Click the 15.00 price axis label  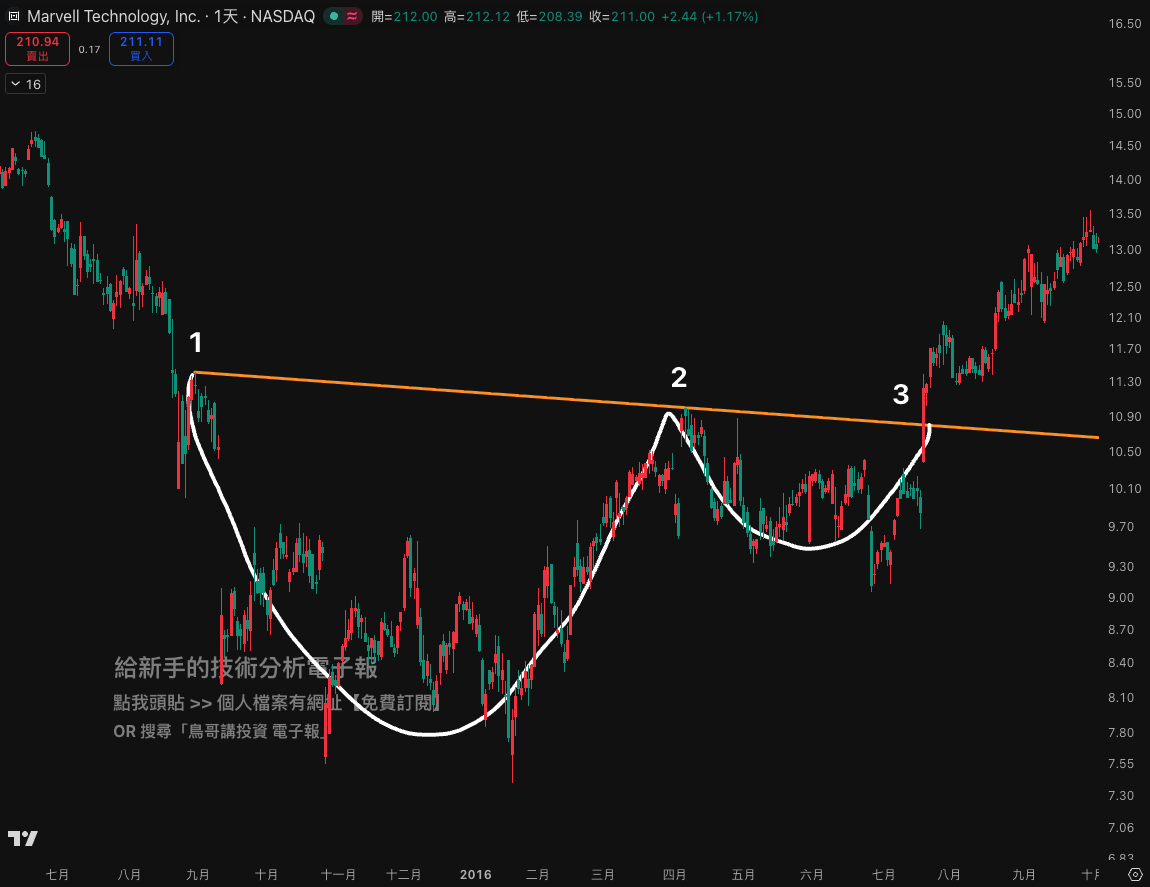click(1124, 114)
